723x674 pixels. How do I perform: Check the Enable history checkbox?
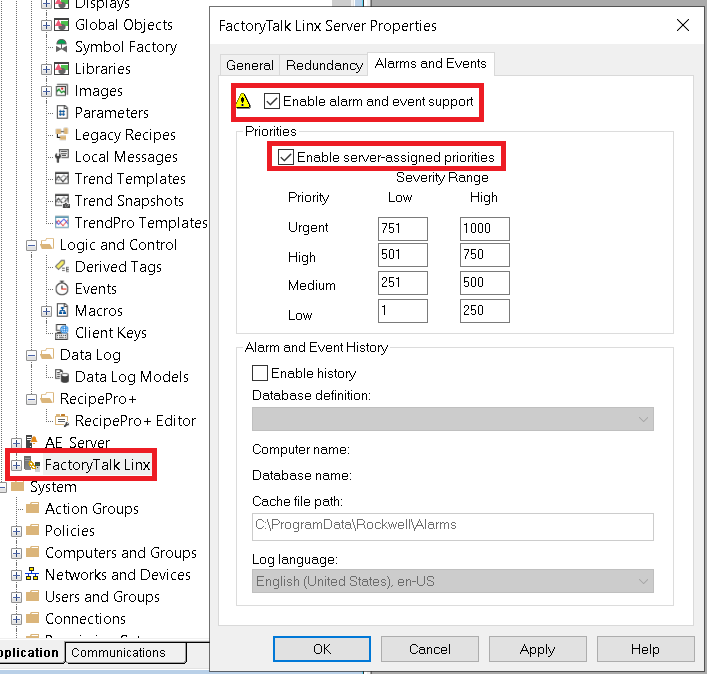click(x=260, y=373)
